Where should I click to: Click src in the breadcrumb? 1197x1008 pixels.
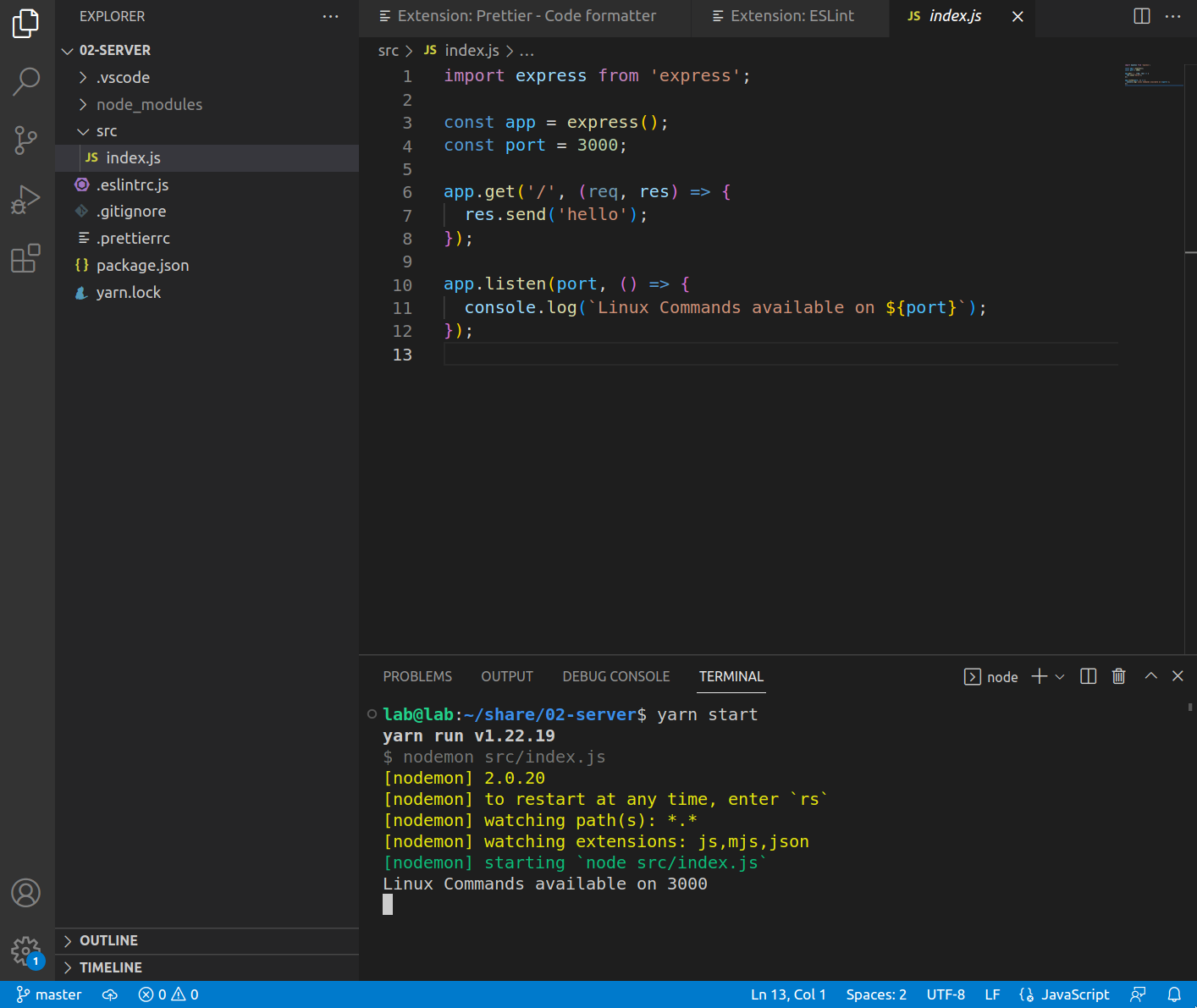pos(389,51)
